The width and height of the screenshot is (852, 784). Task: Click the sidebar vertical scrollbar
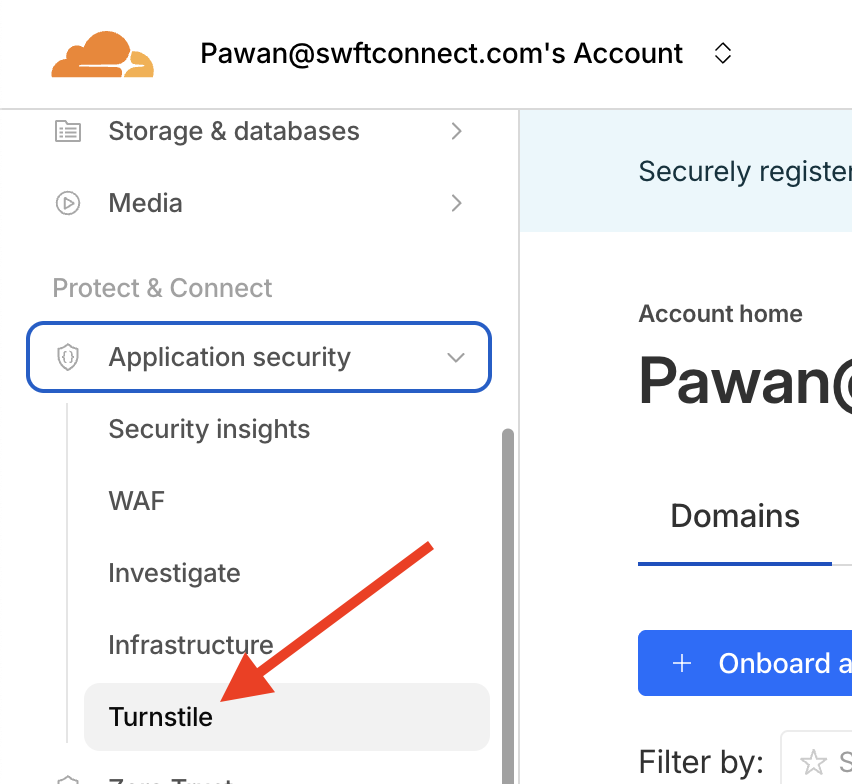point(508,600)
